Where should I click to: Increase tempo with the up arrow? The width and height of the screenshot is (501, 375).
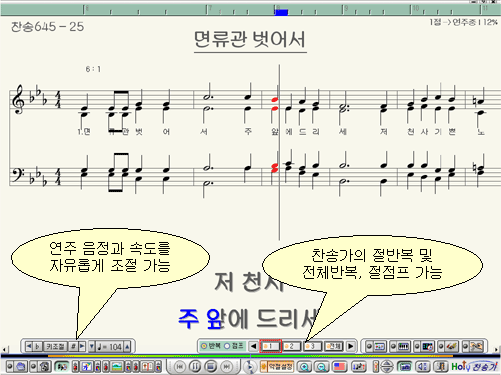click(127, 347)
